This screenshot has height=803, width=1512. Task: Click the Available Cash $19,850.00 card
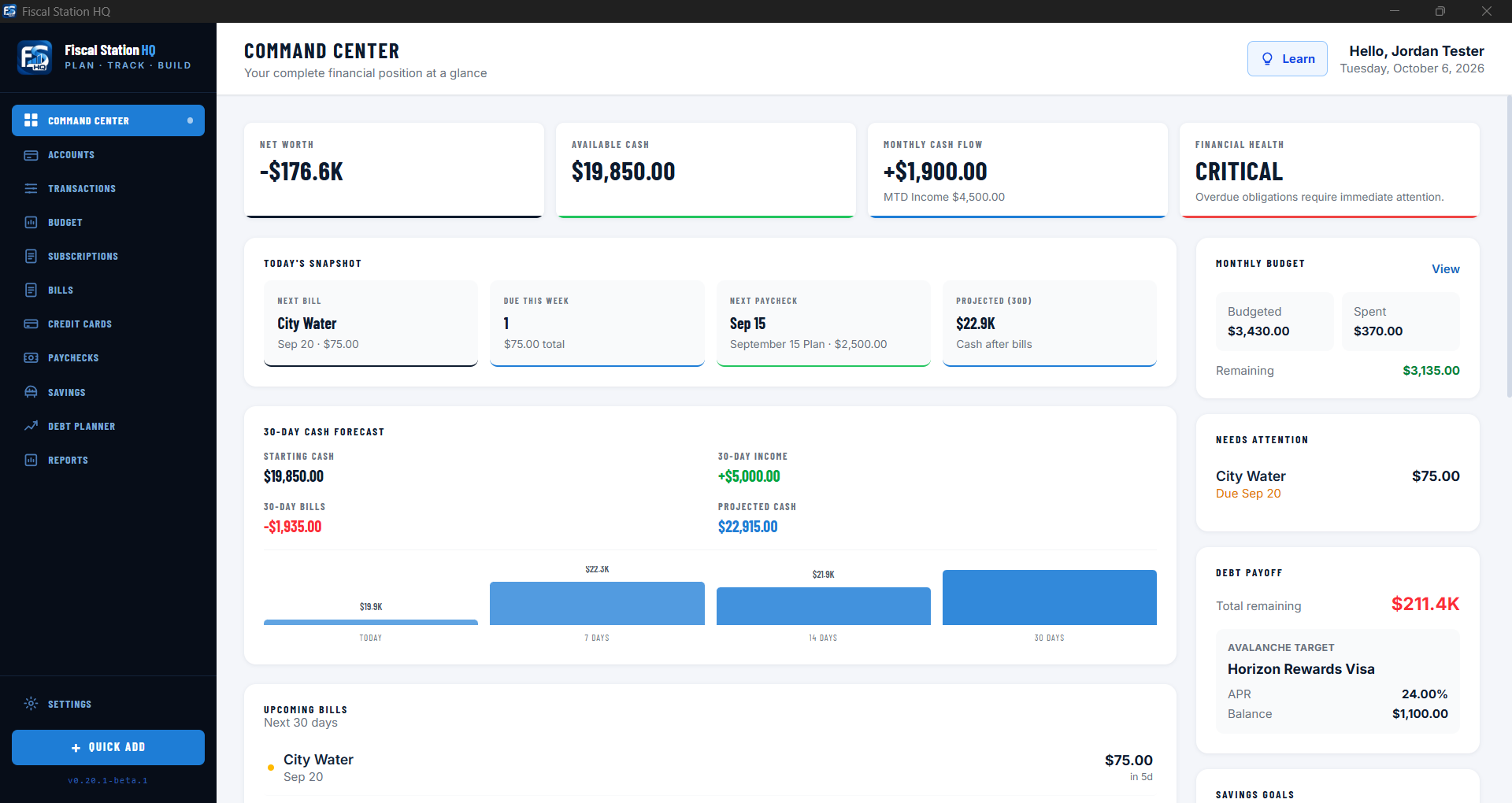pos(706,170)
